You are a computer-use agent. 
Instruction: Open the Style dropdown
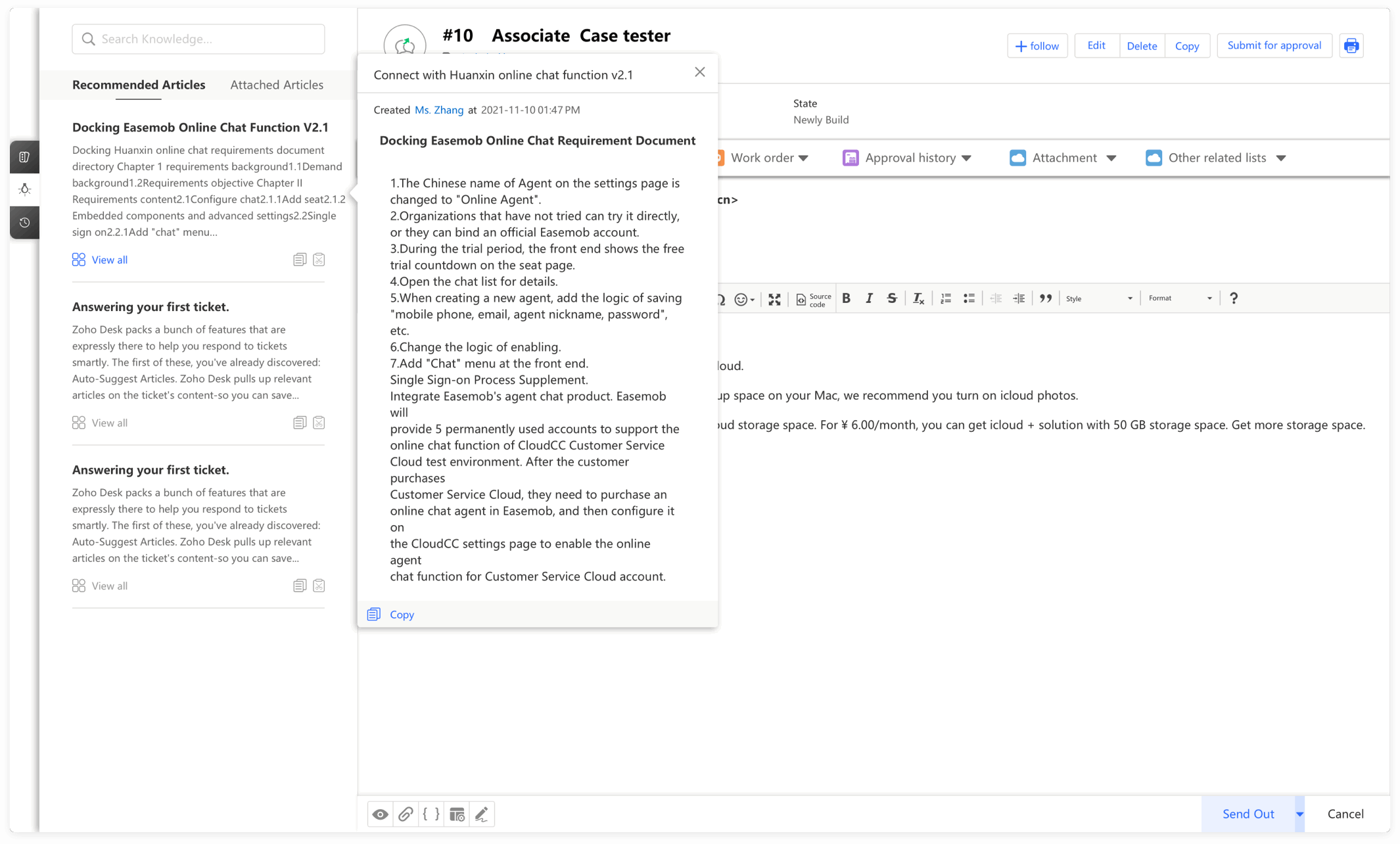tap(1099, 298)
